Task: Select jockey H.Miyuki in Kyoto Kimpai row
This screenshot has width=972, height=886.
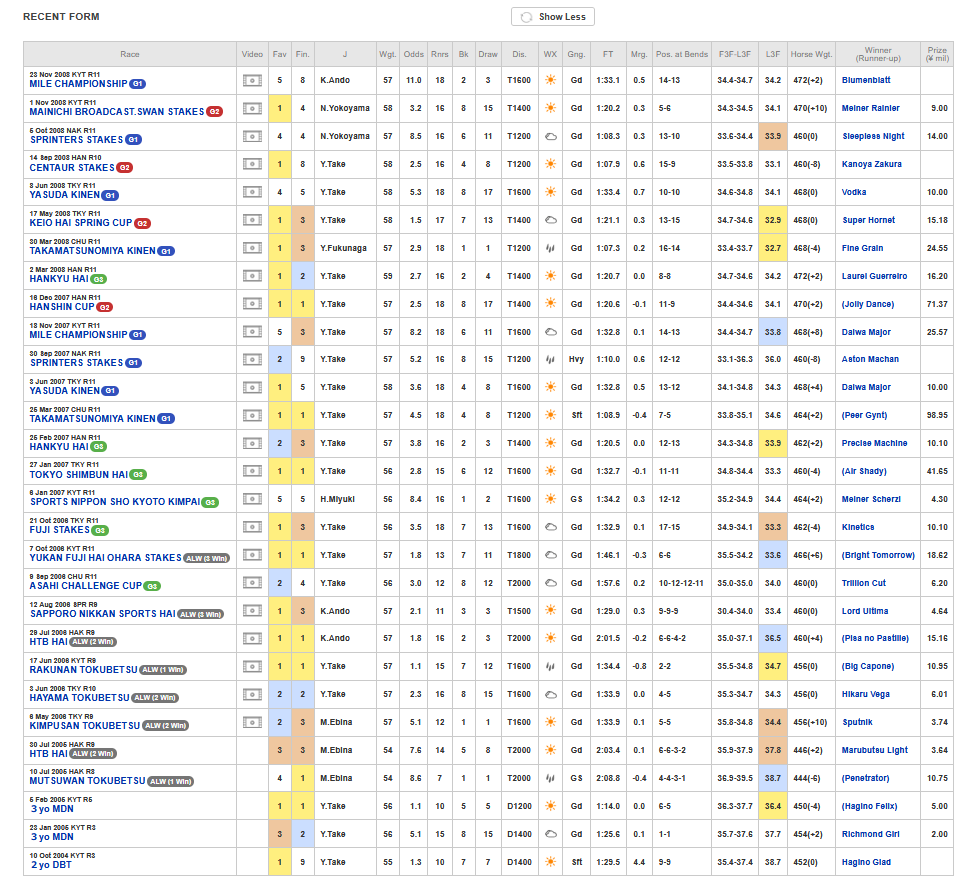Action: click(x=337, y=498)
